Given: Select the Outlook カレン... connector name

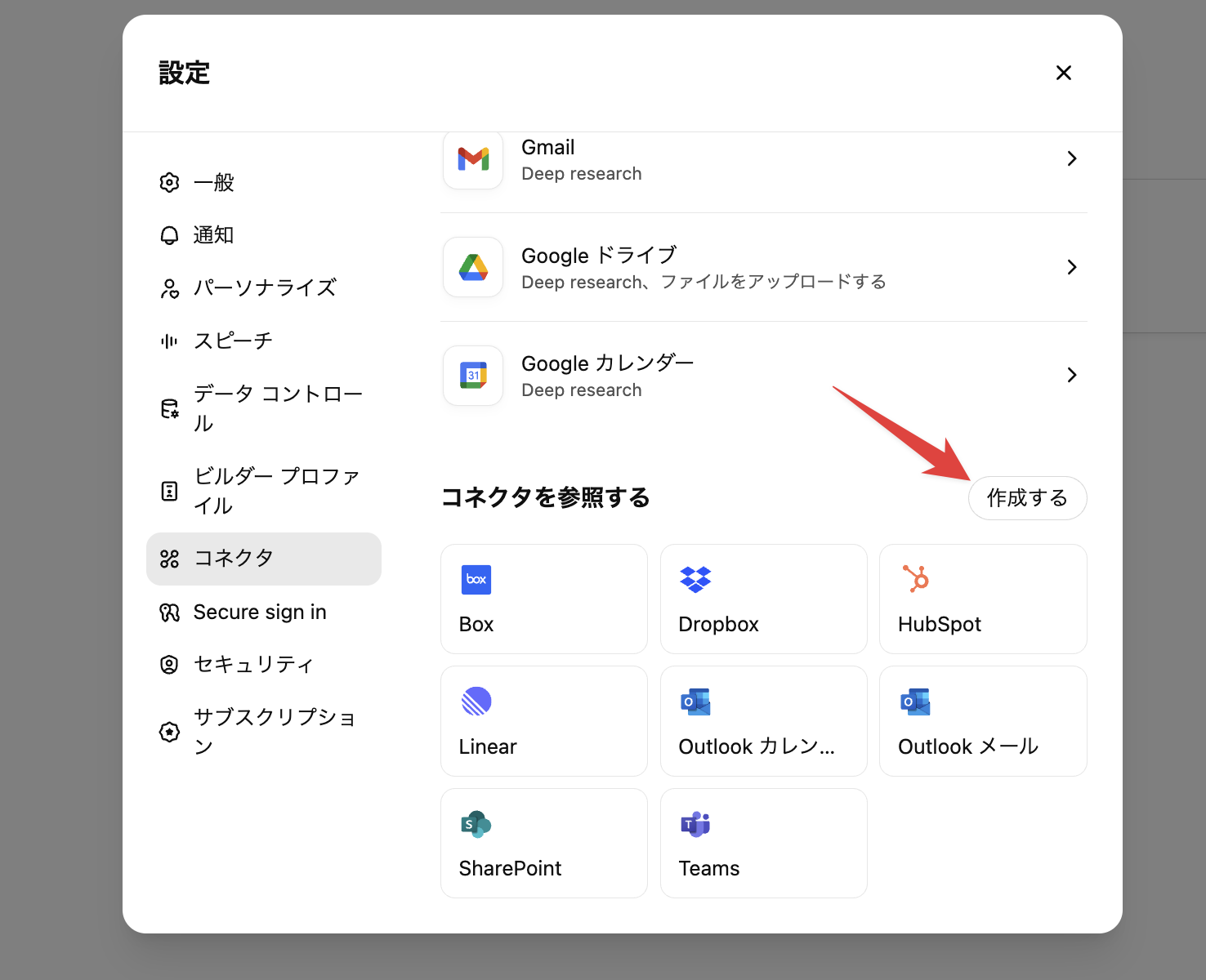Looking at the screenshot, I should (757, 747).
